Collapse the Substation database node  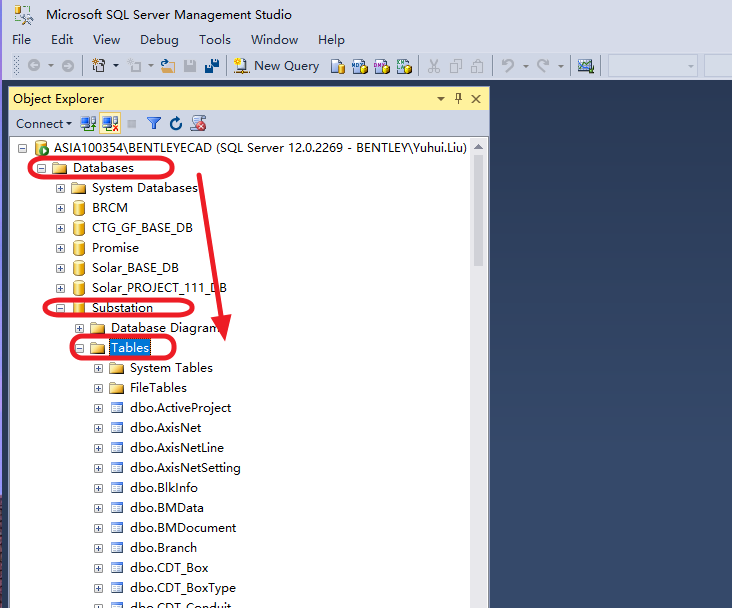click(x=60, y=308)
